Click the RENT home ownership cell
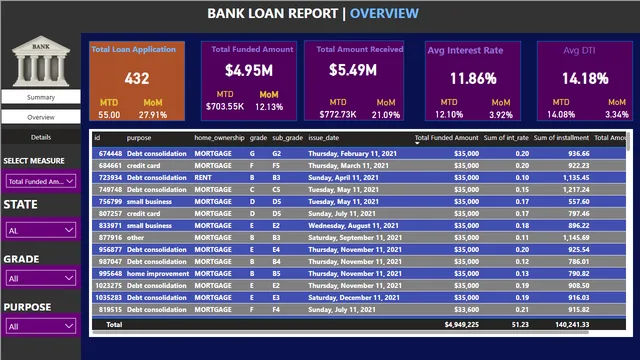The height and width of the screenshot is (360, 640). point(203,178)
